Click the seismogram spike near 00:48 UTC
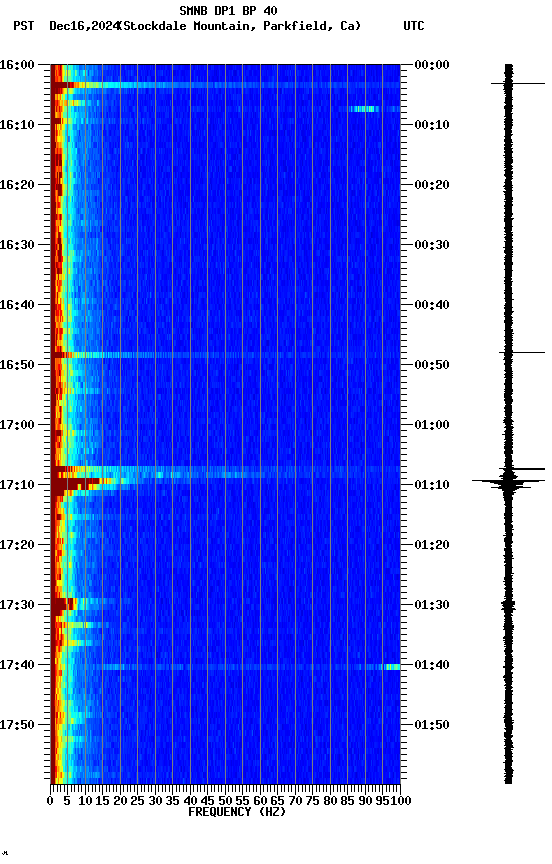The image size is (552, 864). pos(522,353)
